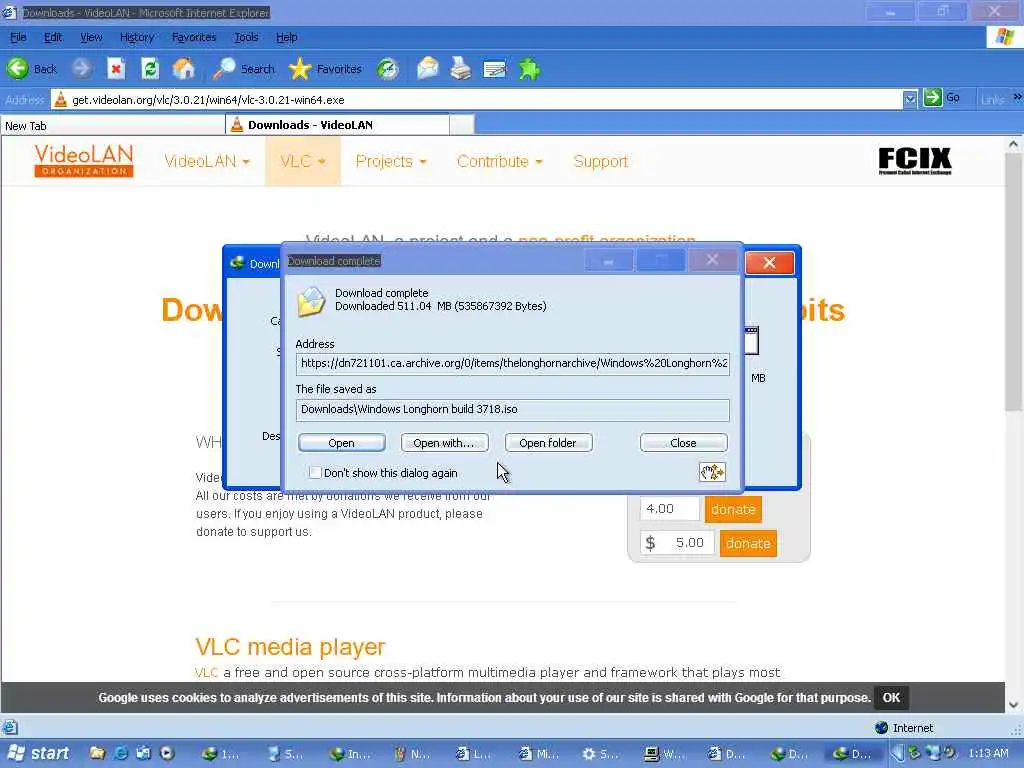This screenshot has height=768, width=1024.
Task: Print the page using the printer icon
Action: tap(461, 69)
